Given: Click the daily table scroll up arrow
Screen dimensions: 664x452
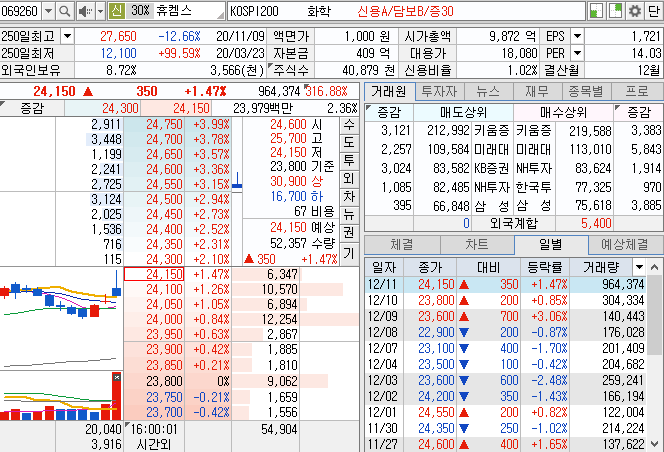Looking at the screenshot, I should coord(655,267).
